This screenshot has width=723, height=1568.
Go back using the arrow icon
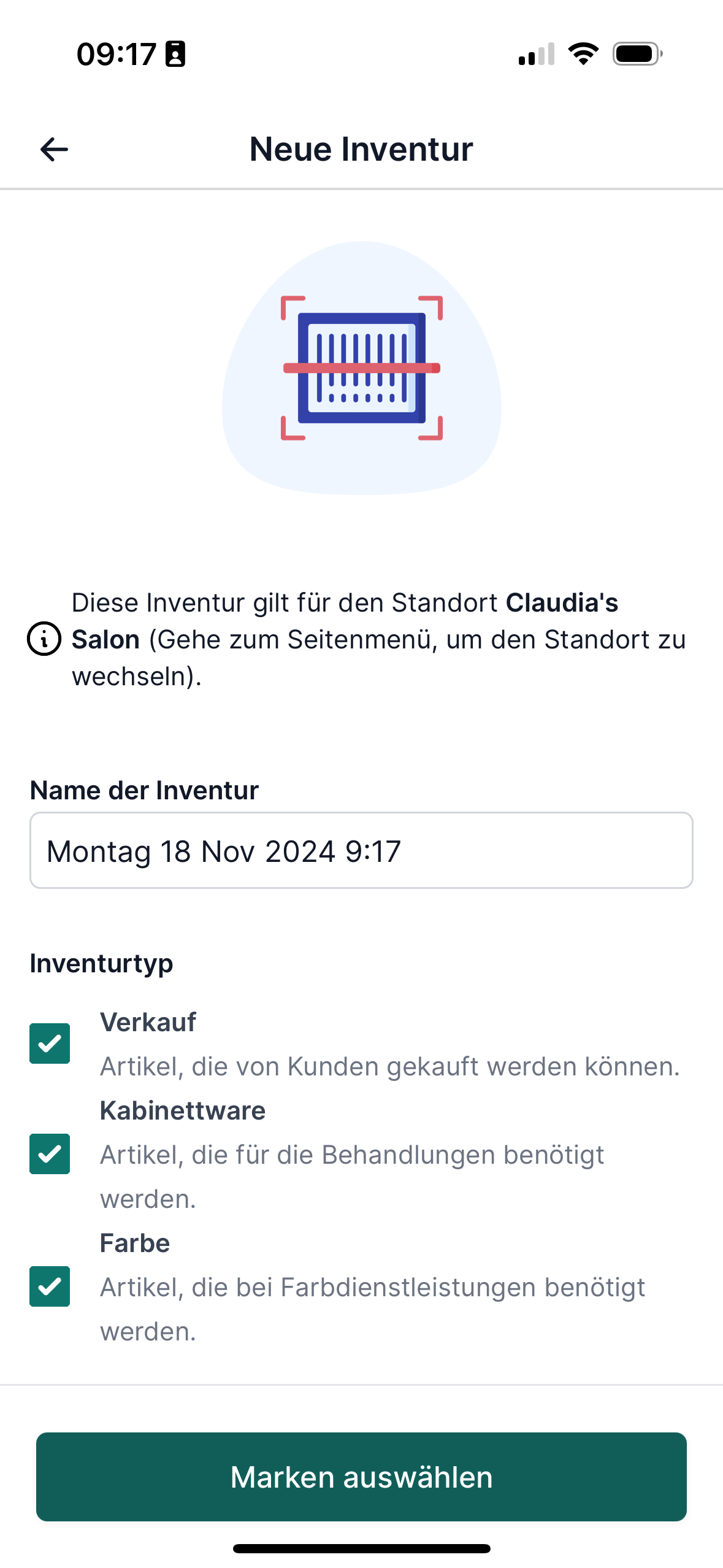(x=54, y=149)
